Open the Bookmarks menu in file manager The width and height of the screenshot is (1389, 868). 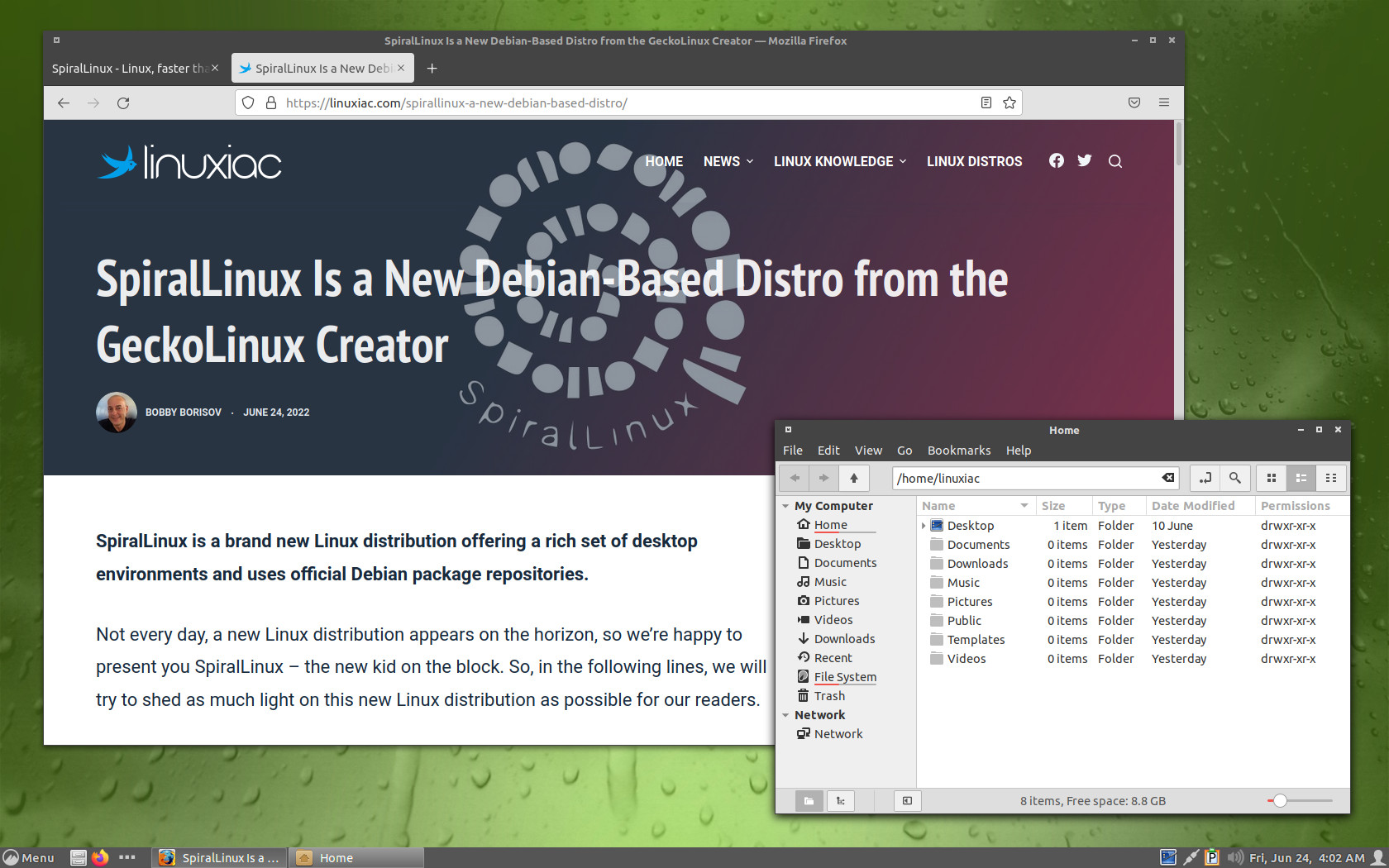pos(959,451)
